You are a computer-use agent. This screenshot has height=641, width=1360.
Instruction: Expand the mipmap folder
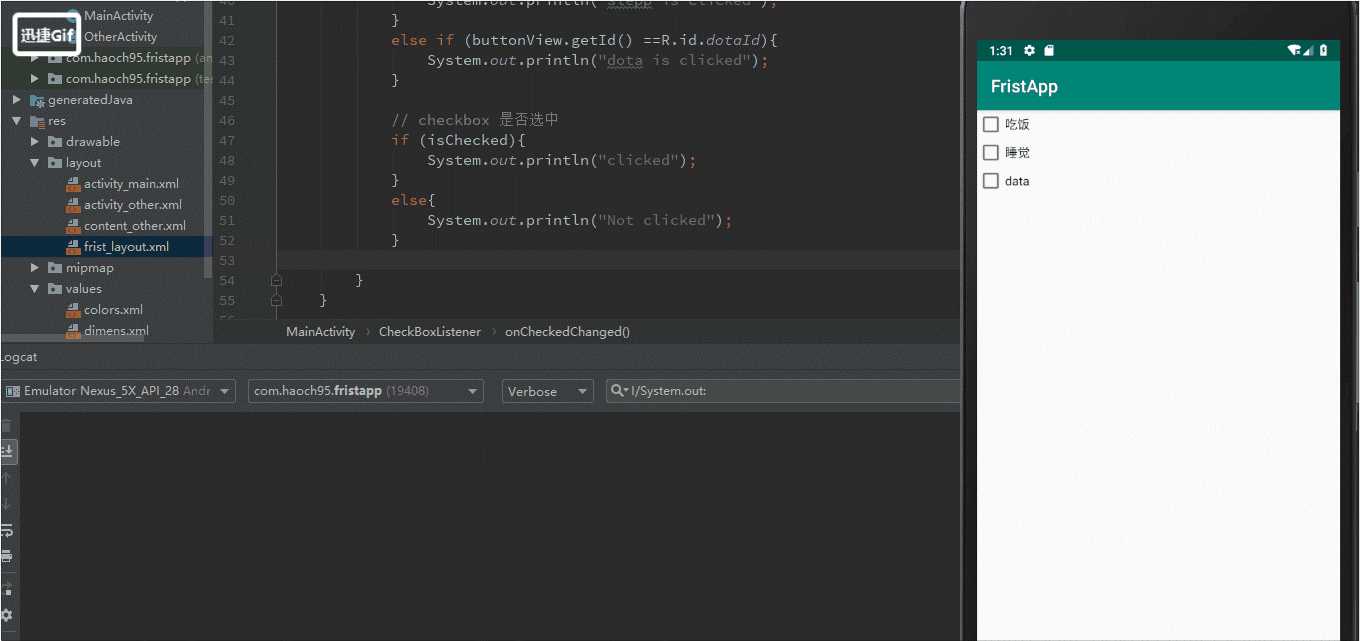tap(35, 268)
